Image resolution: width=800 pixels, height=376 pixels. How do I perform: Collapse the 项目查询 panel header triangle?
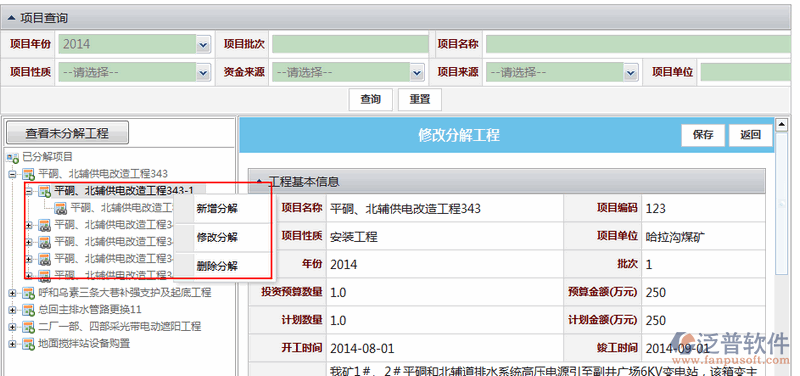11,18
